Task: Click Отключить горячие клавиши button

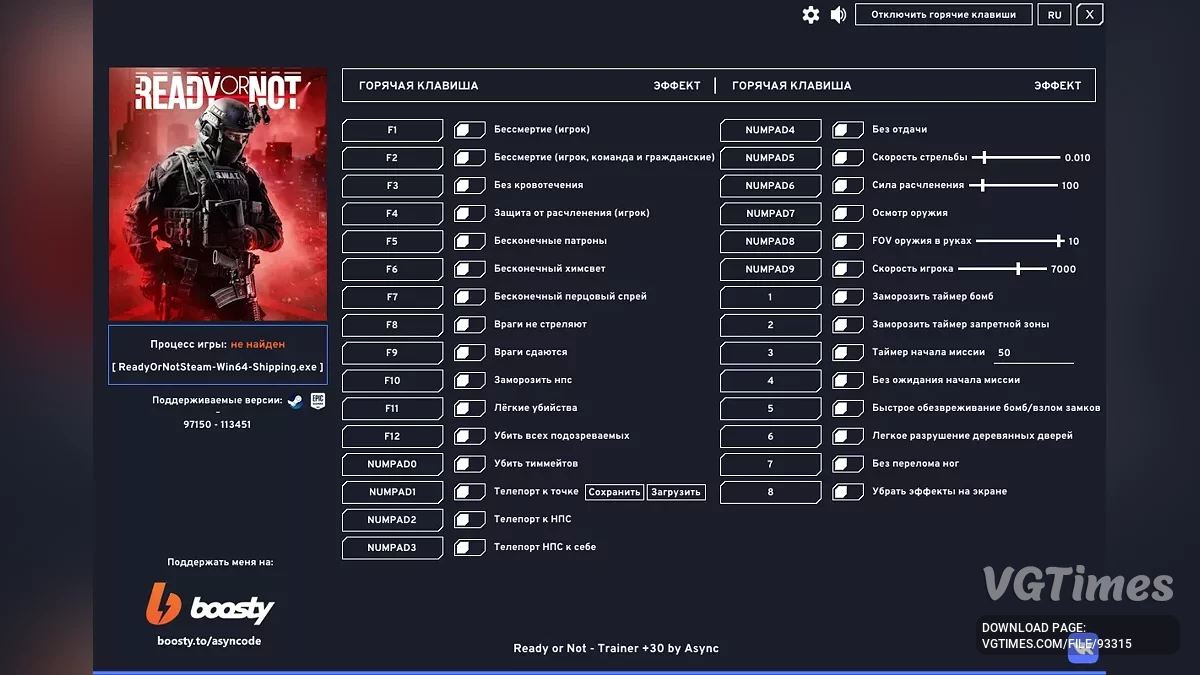Action: (x=943, y=15)
